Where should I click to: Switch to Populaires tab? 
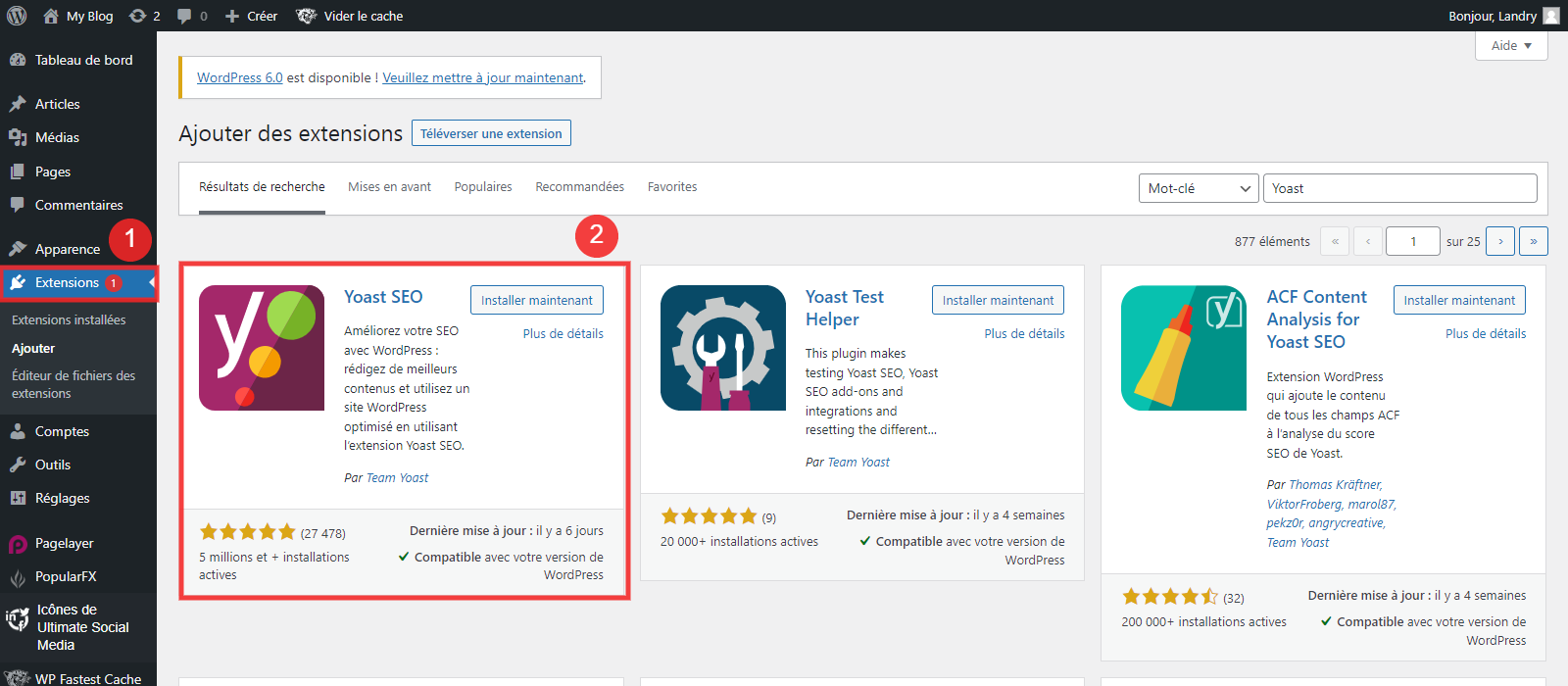point(483,186)
